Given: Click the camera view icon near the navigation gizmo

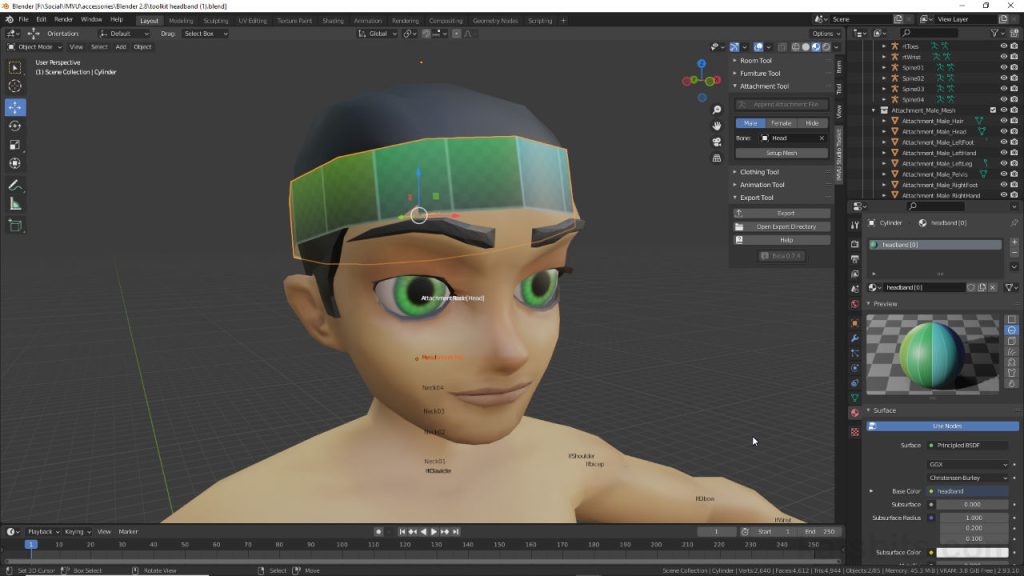Looking at the screenshot, I should [x=716, y=141].
